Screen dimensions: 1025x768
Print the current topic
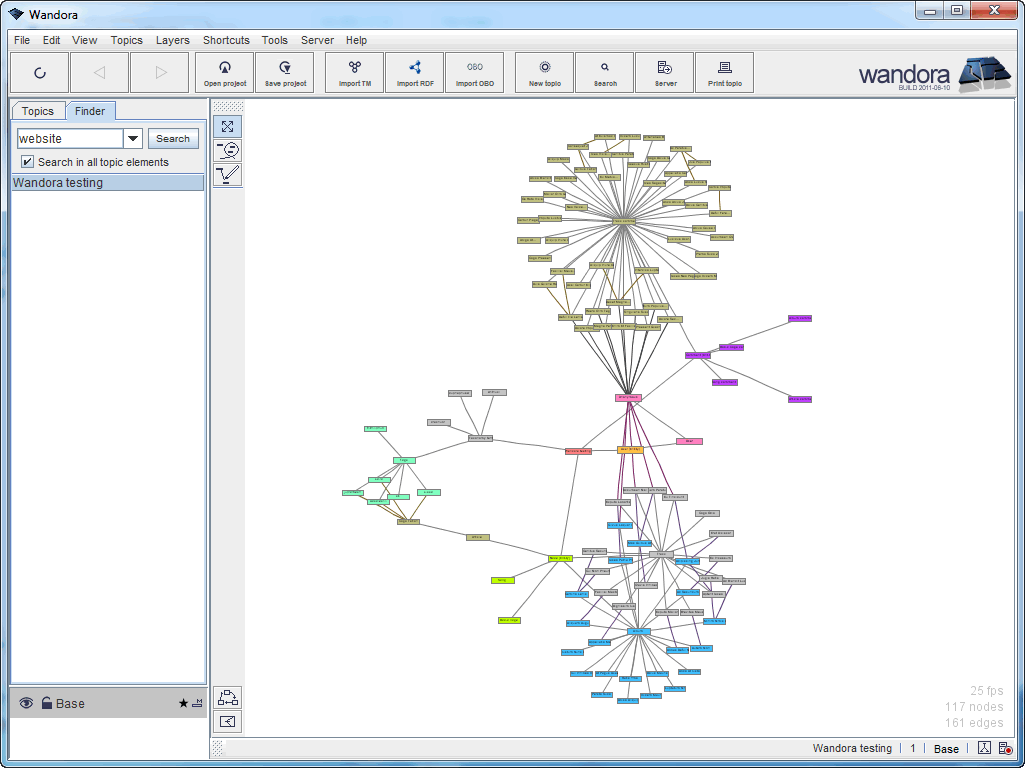724,72
